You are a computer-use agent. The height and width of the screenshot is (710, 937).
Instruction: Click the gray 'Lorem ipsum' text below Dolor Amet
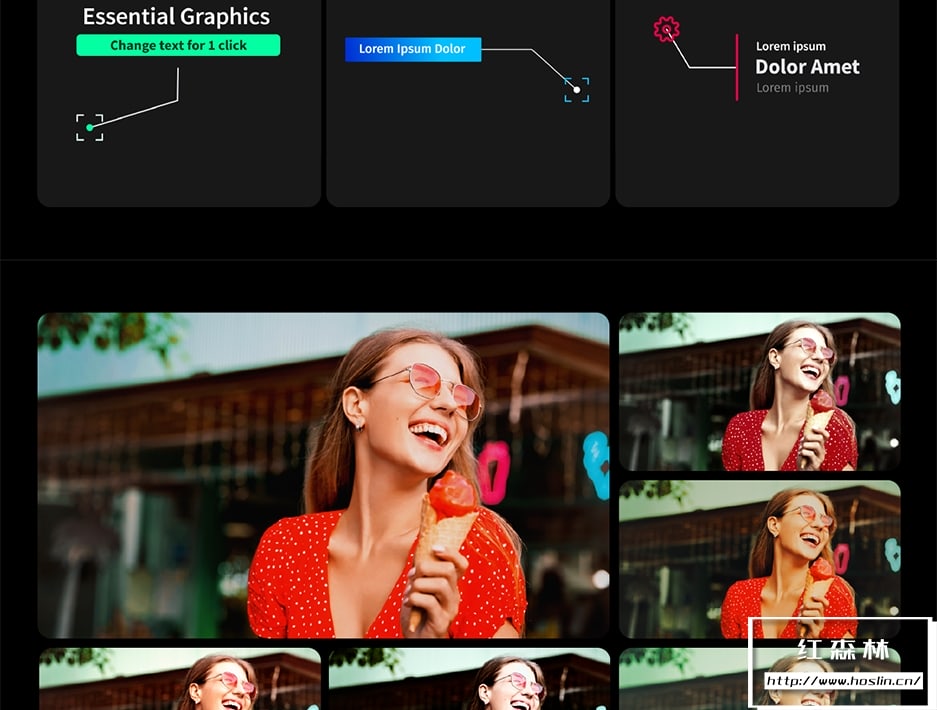792,88
